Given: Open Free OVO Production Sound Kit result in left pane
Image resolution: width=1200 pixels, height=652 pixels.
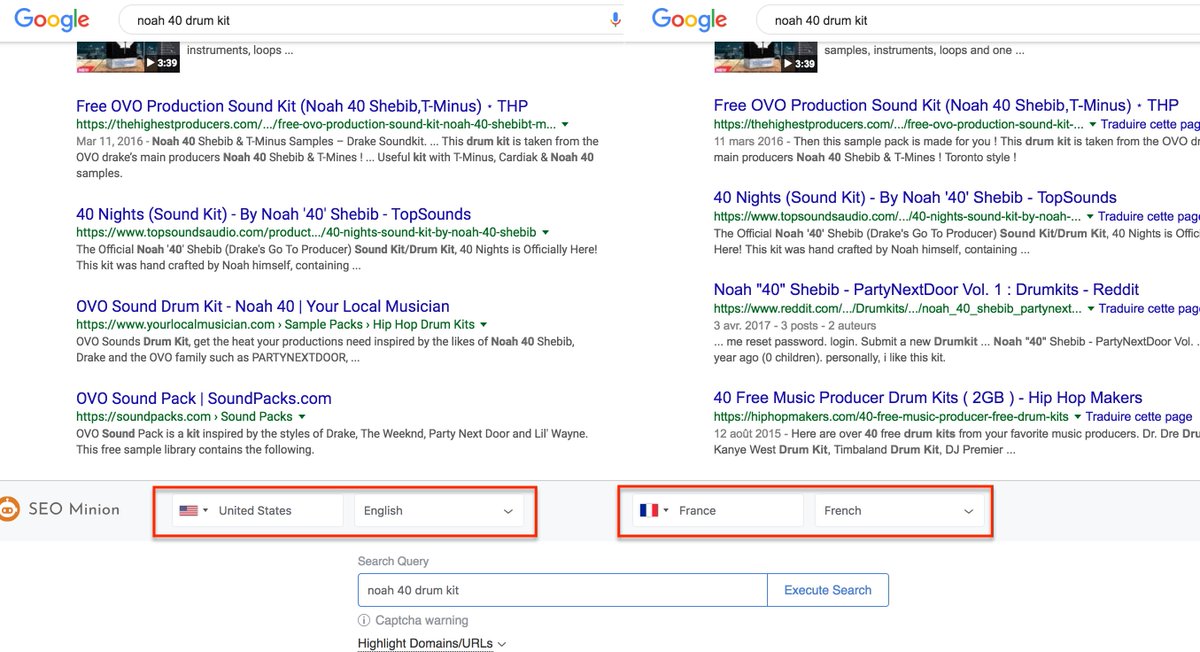Looking at the screenshot, I should 302,106.
